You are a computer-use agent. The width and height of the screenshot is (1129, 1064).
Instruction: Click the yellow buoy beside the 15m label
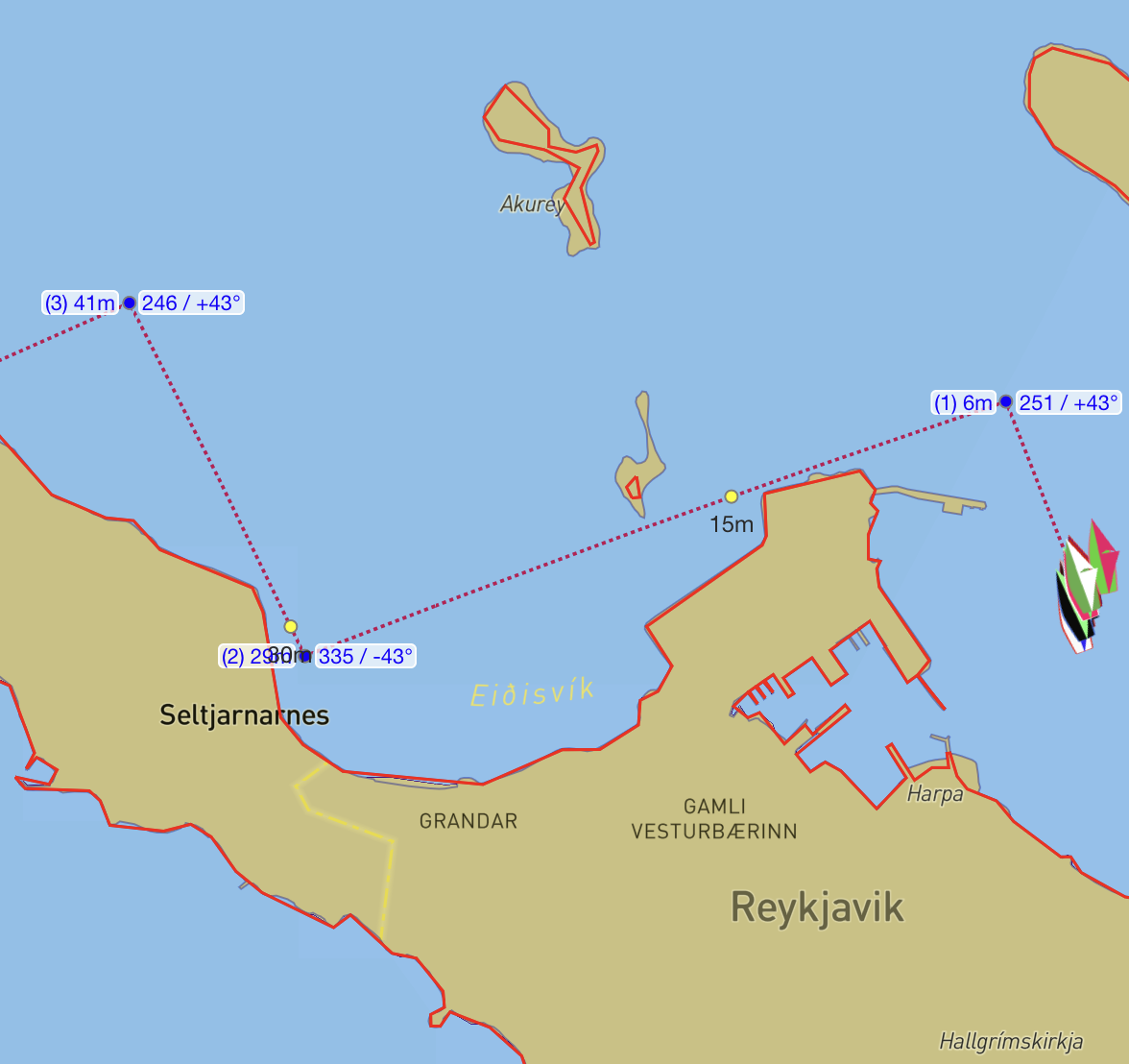pos(731,496)
